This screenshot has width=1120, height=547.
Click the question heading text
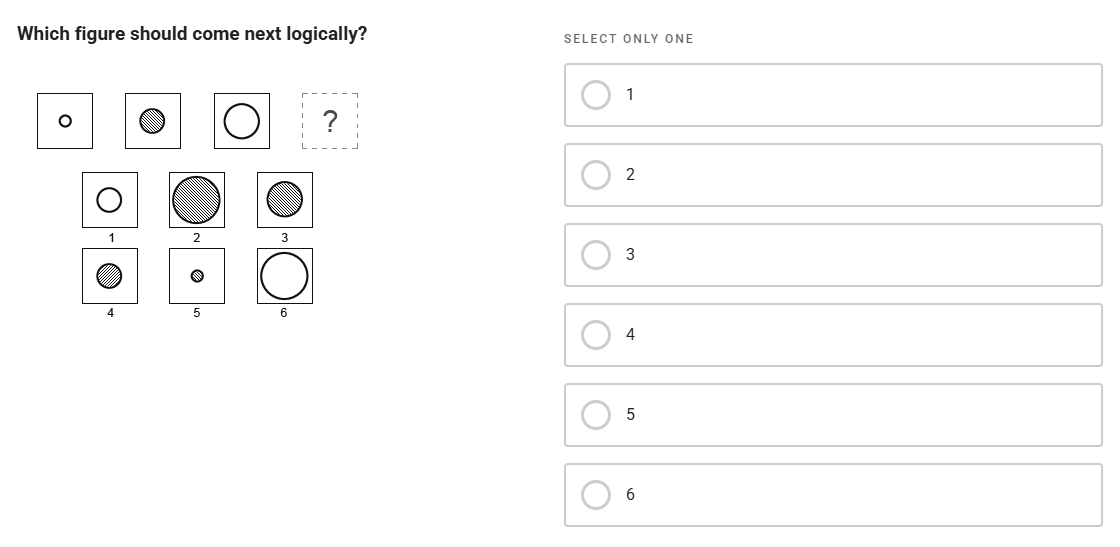(192, 34)
